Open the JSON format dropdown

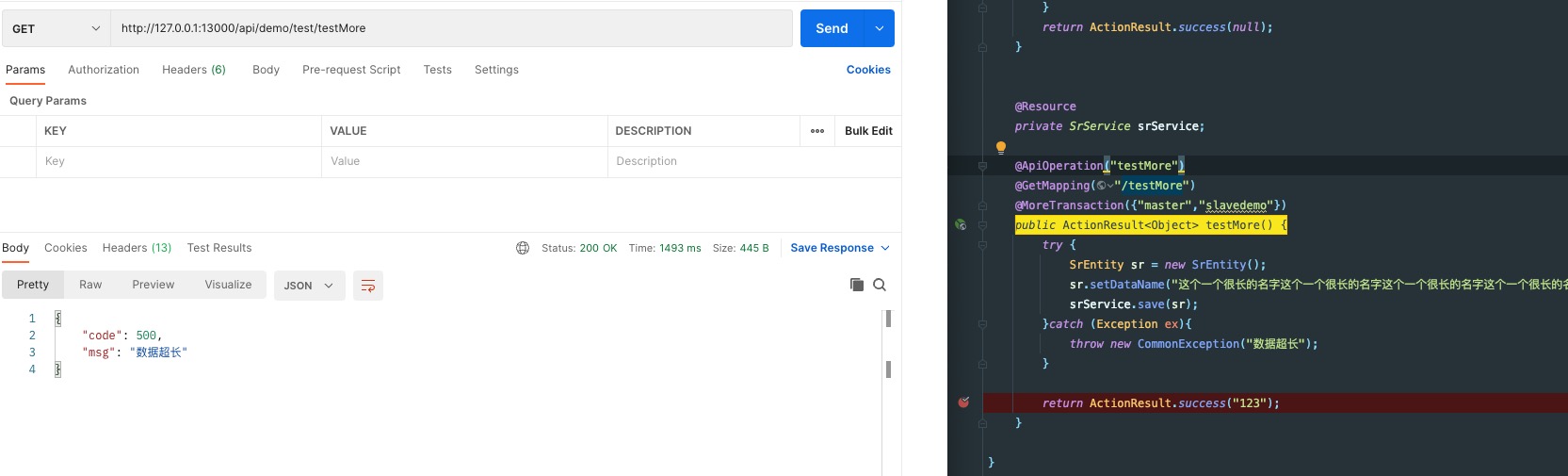(x=309, y=286)
